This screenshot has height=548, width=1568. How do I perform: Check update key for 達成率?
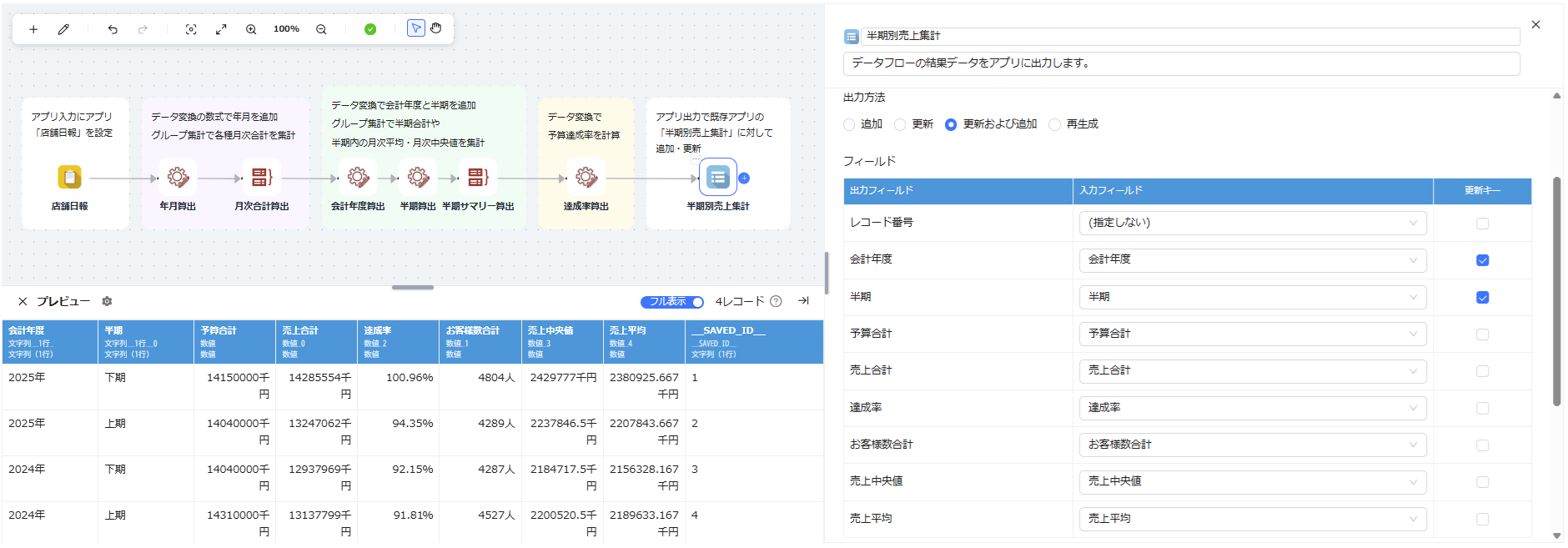pos(1482,408)
